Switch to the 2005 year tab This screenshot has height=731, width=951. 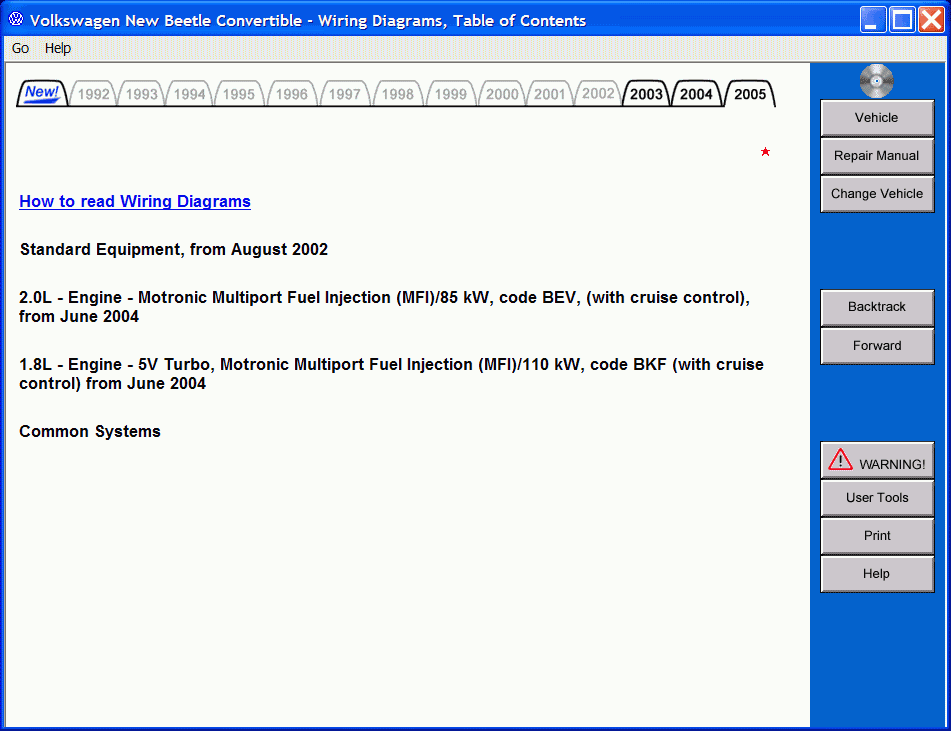tap(750, 94)
